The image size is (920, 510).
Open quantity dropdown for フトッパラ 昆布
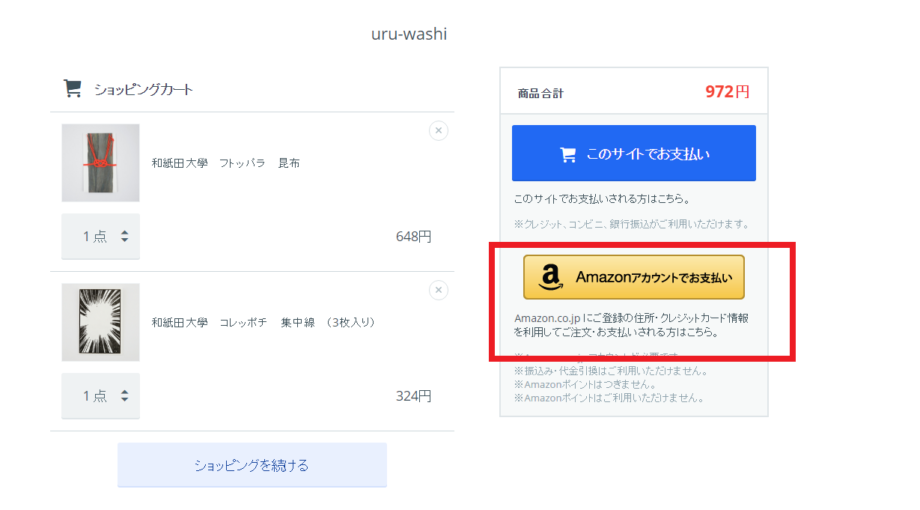(101, 237)
